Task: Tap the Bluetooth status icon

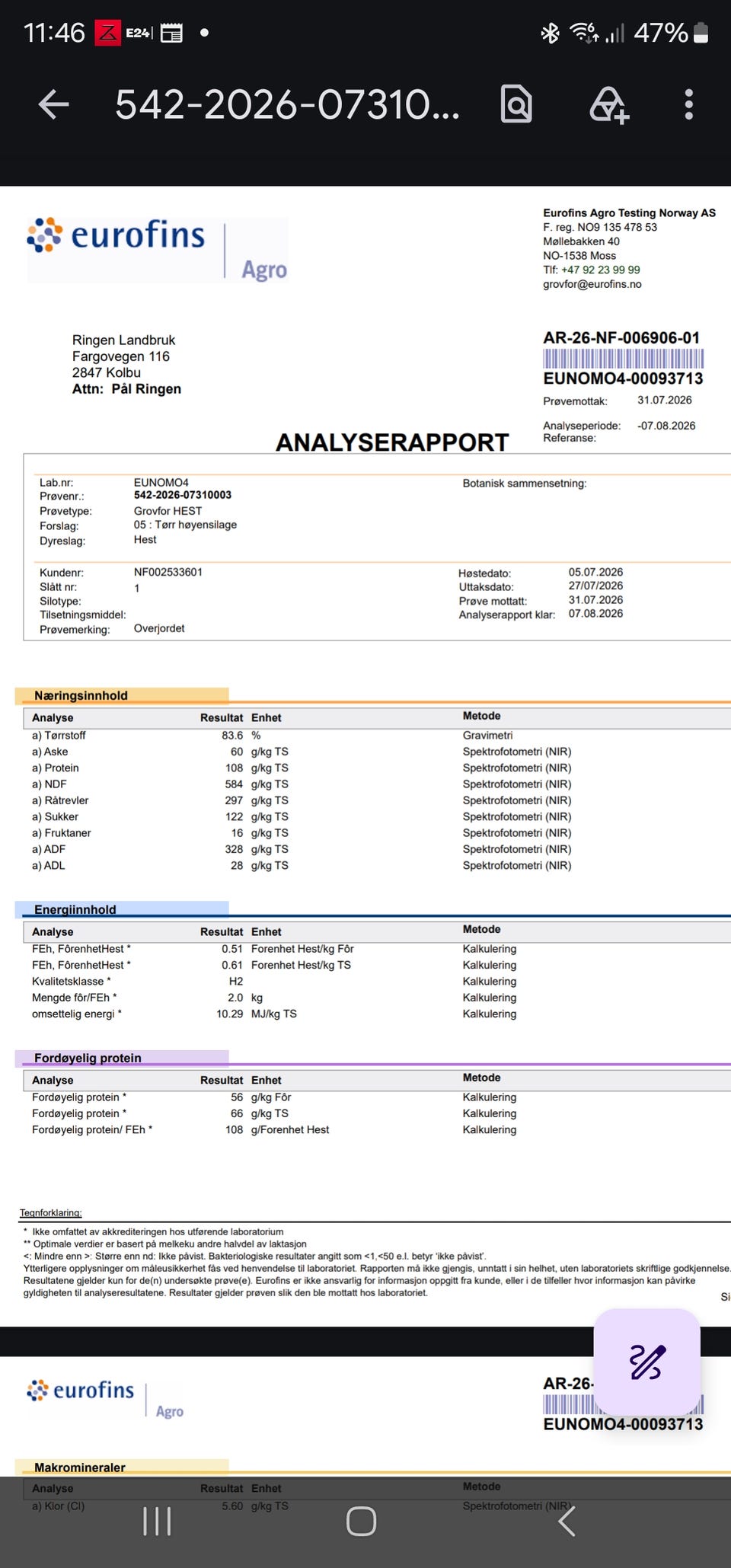Action: (x=550, y=33)
